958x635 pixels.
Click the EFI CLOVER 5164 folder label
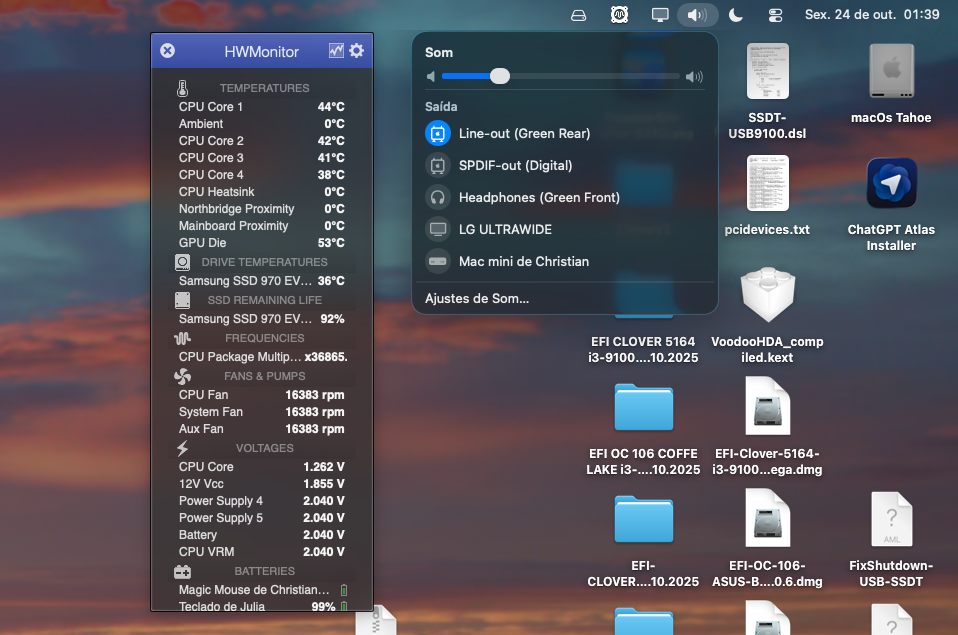tap(643, 350)
